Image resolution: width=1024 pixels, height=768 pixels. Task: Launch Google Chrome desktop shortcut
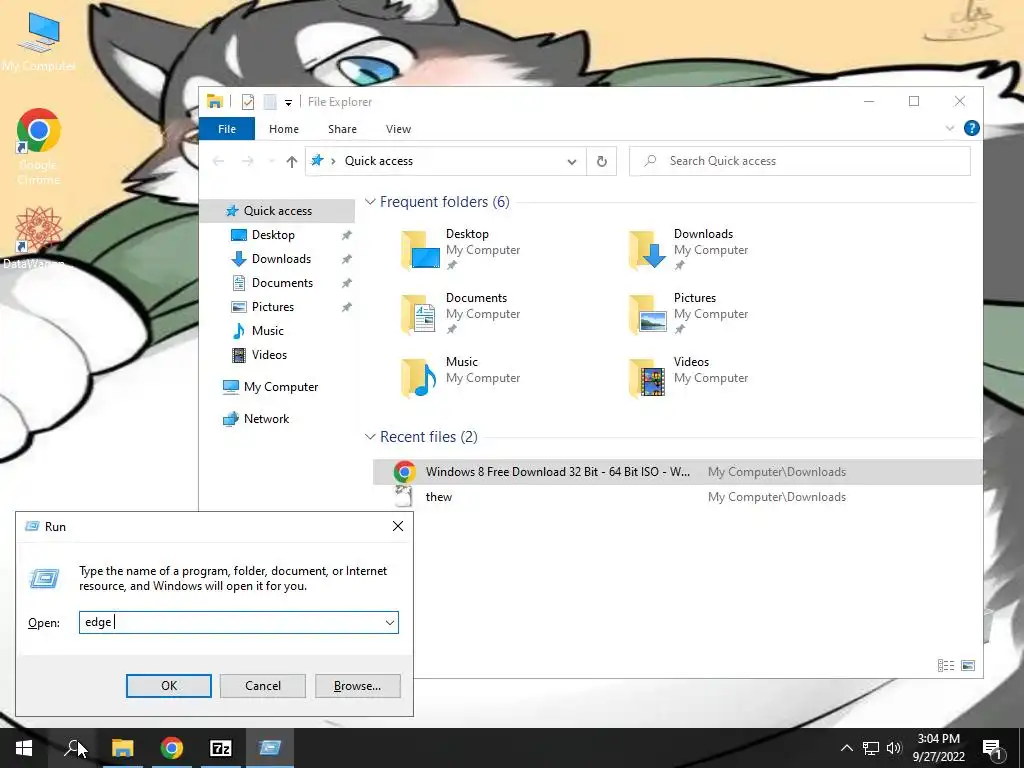[39, 146]
